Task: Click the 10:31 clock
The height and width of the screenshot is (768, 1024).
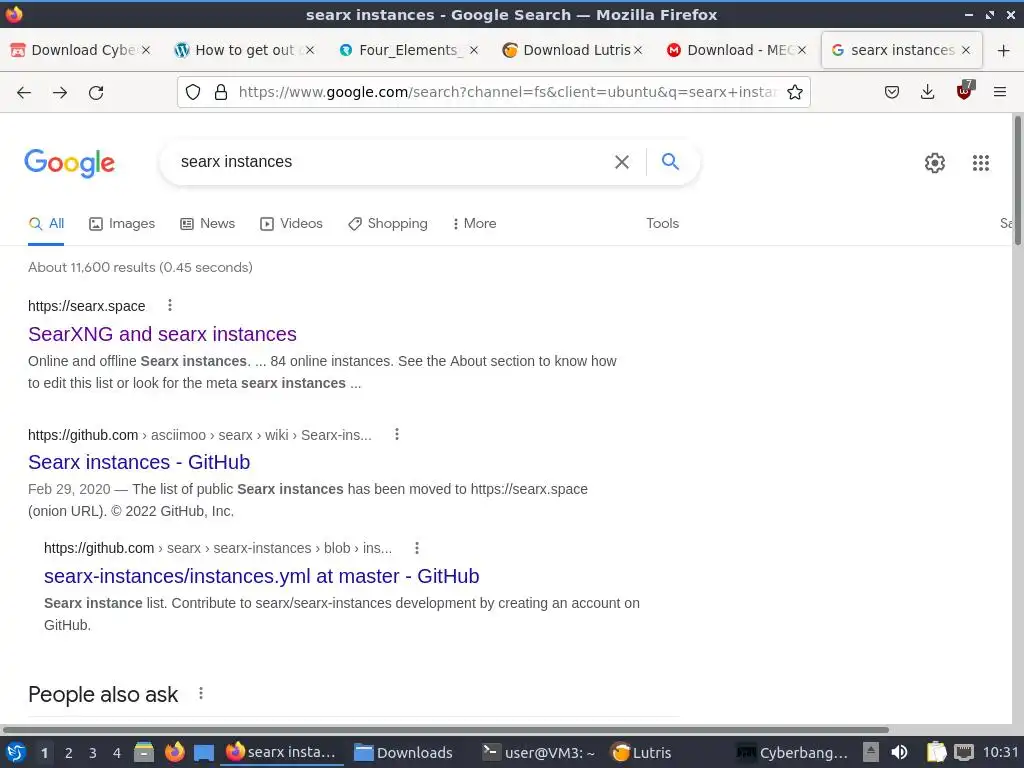Action: tap(1000, 752)
